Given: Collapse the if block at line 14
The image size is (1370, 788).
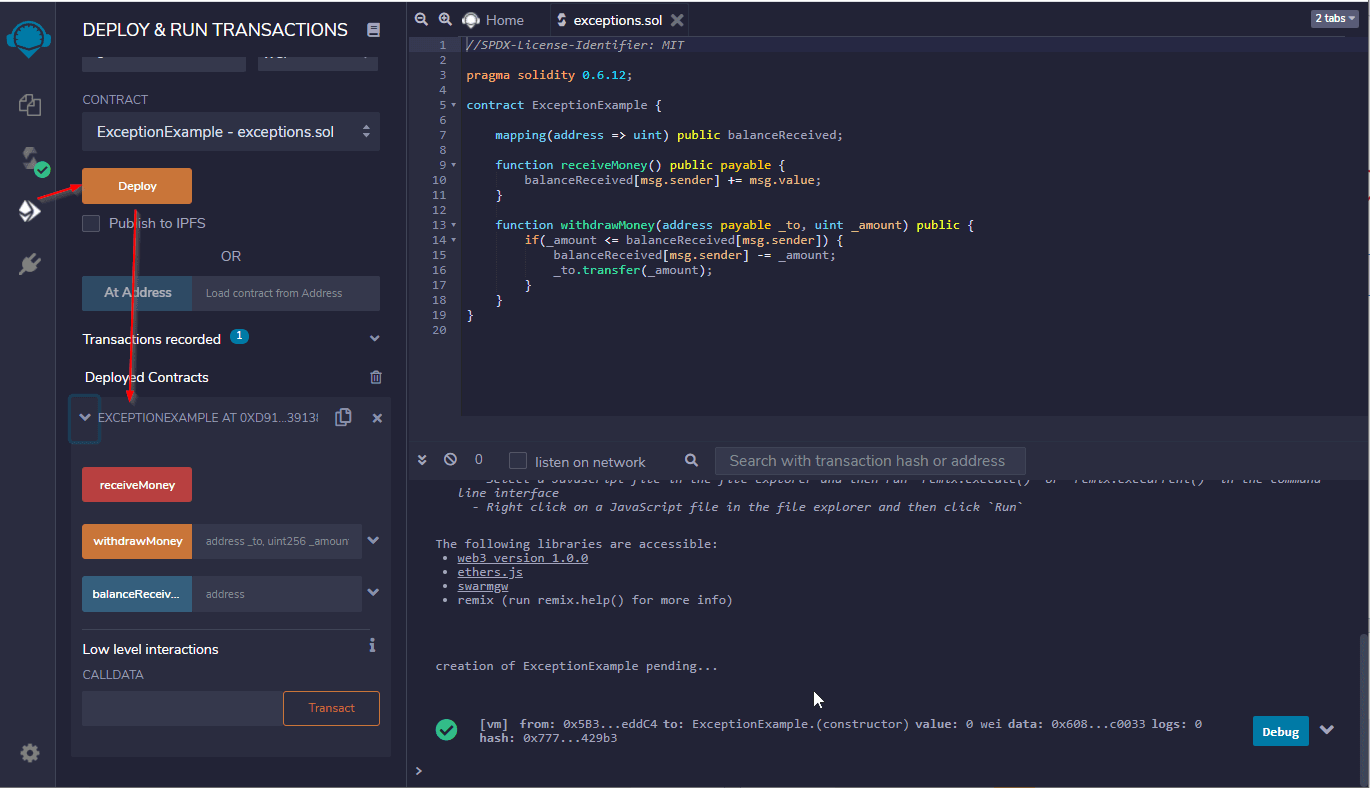Looking at the screenshot, I should click(454, 240).
